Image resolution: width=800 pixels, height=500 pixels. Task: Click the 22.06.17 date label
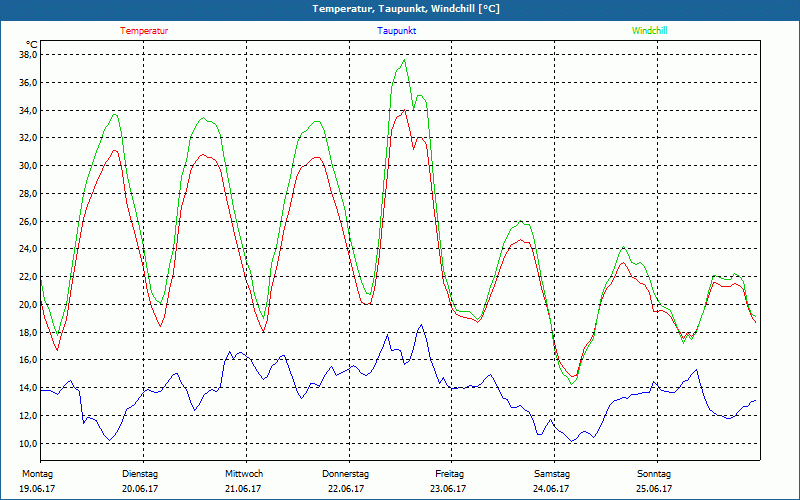pyautogui.click(x=346, y=489)
